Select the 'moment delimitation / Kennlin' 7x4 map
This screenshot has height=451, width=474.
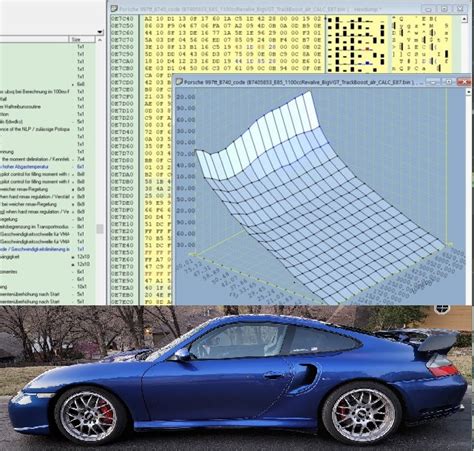click(x=43, y=159)
